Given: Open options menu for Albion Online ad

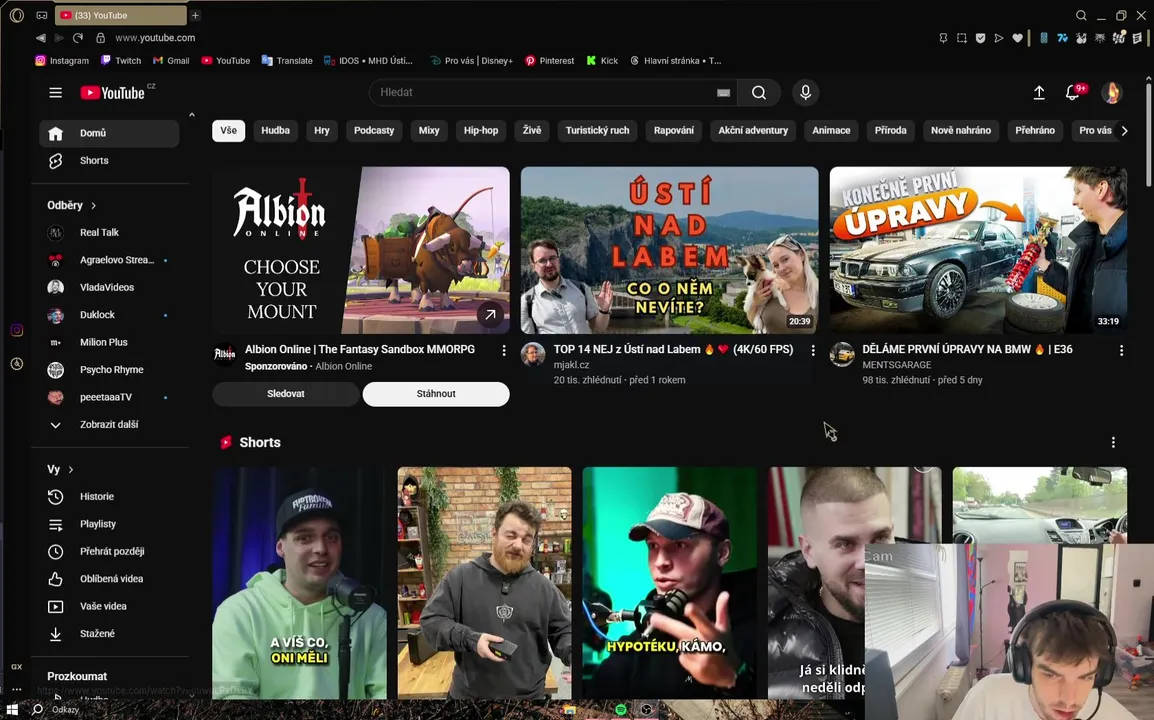Looking at the screenshot, I should click(x=503, y=350).
